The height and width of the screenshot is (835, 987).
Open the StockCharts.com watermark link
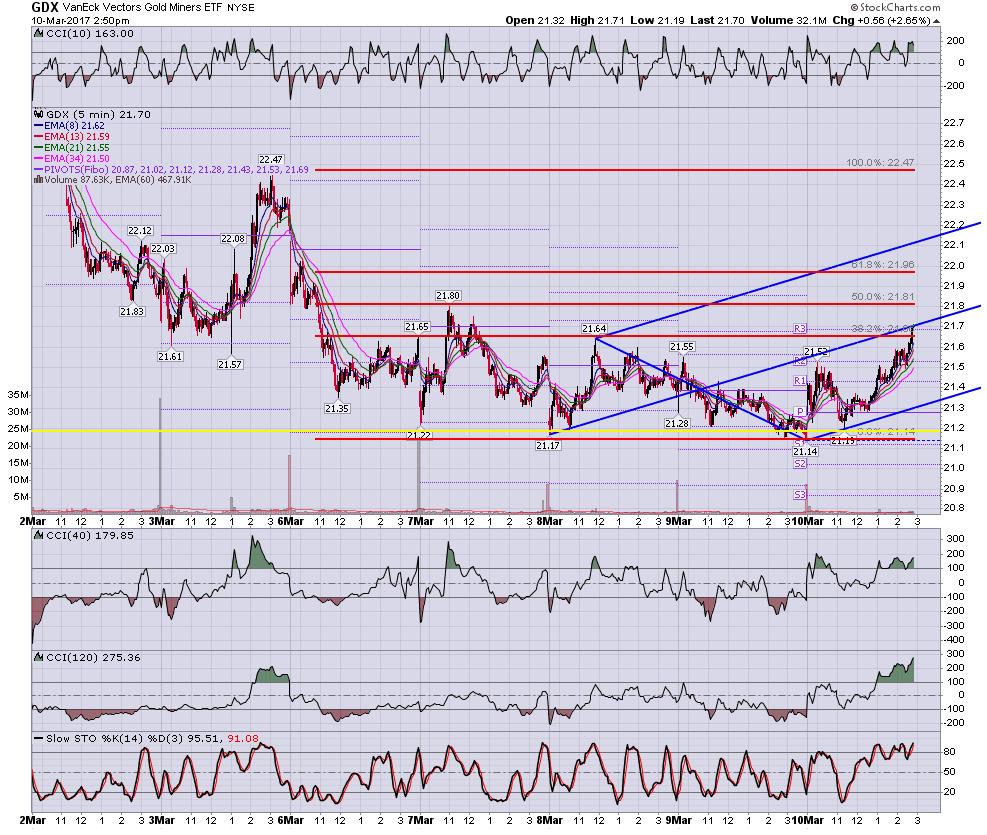point(895,8)
